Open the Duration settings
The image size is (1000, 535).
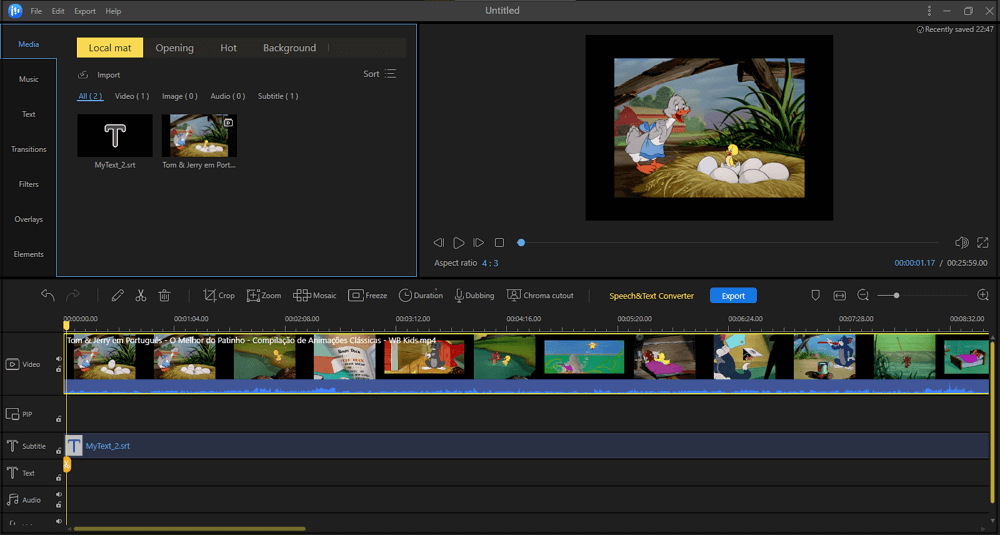click(420, 295)
